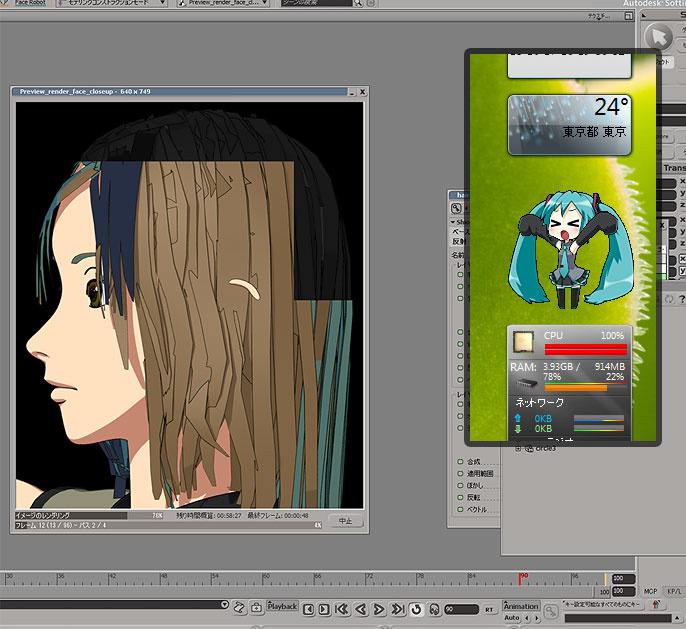Toggle the loop playback icon
Screen dimensions: 686x629
click(x=415, y=609)
